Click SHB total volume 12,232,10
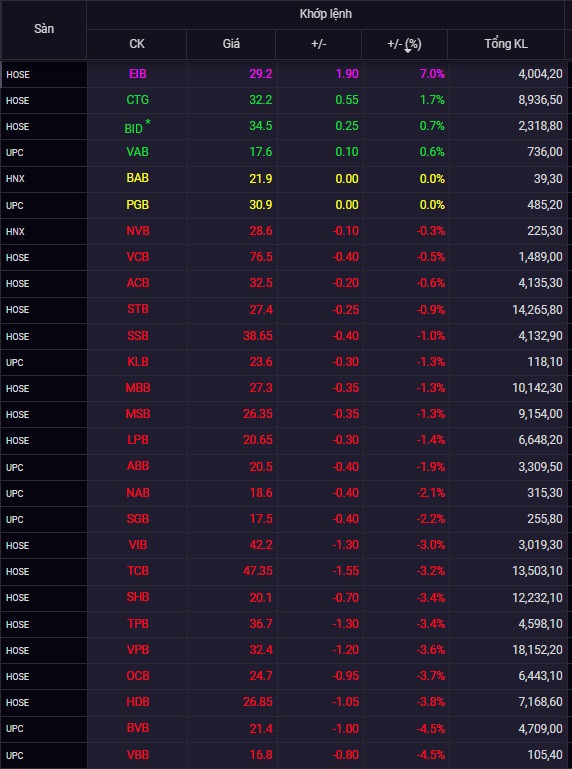Image resolution: width=572 pixels, height=769 pixels. 537,598
